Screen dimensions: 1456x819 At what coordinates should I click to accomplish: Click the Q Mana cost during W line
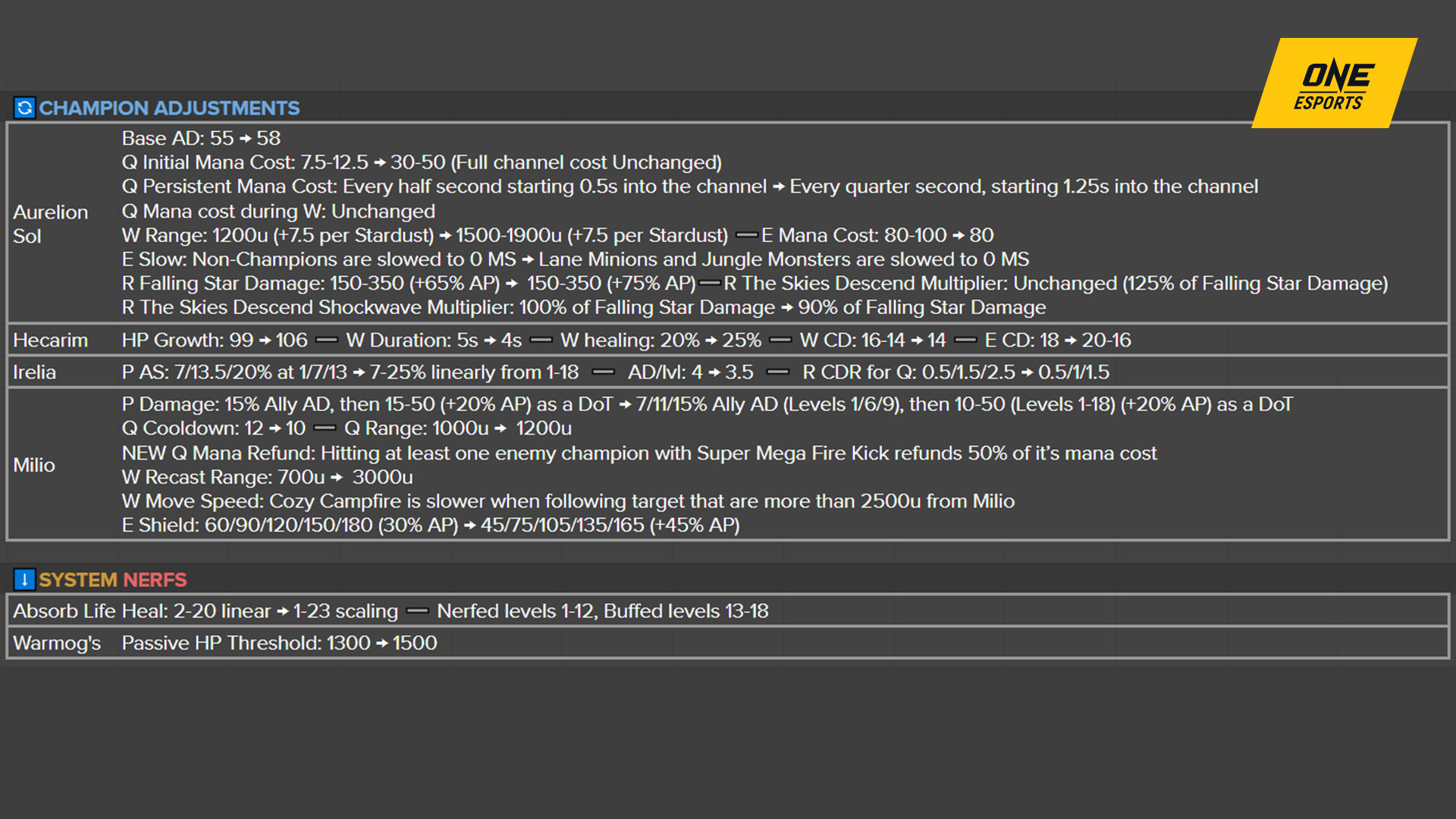278,211
